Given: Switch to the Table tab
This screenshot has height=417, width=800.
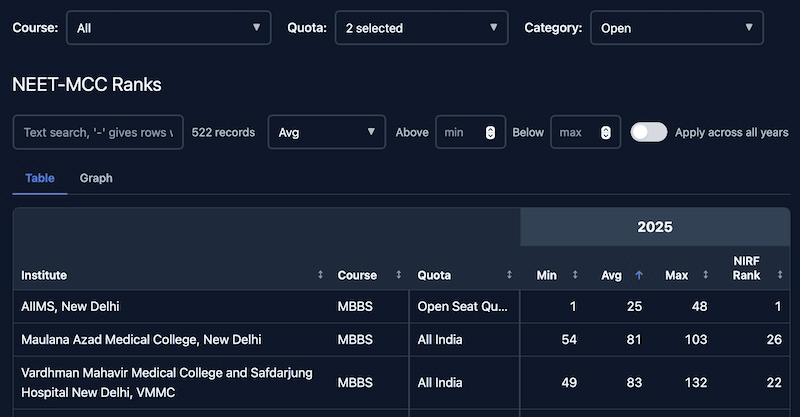Looking at the screenshot, I should click(40, 178).
